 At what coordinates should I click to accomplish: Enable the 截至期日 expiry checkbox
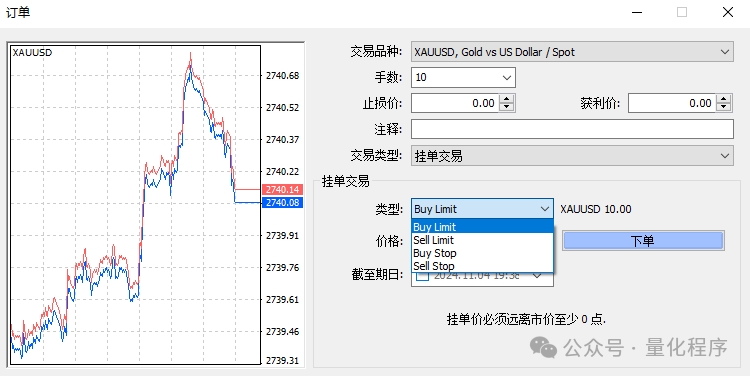(x=422, y=276)
